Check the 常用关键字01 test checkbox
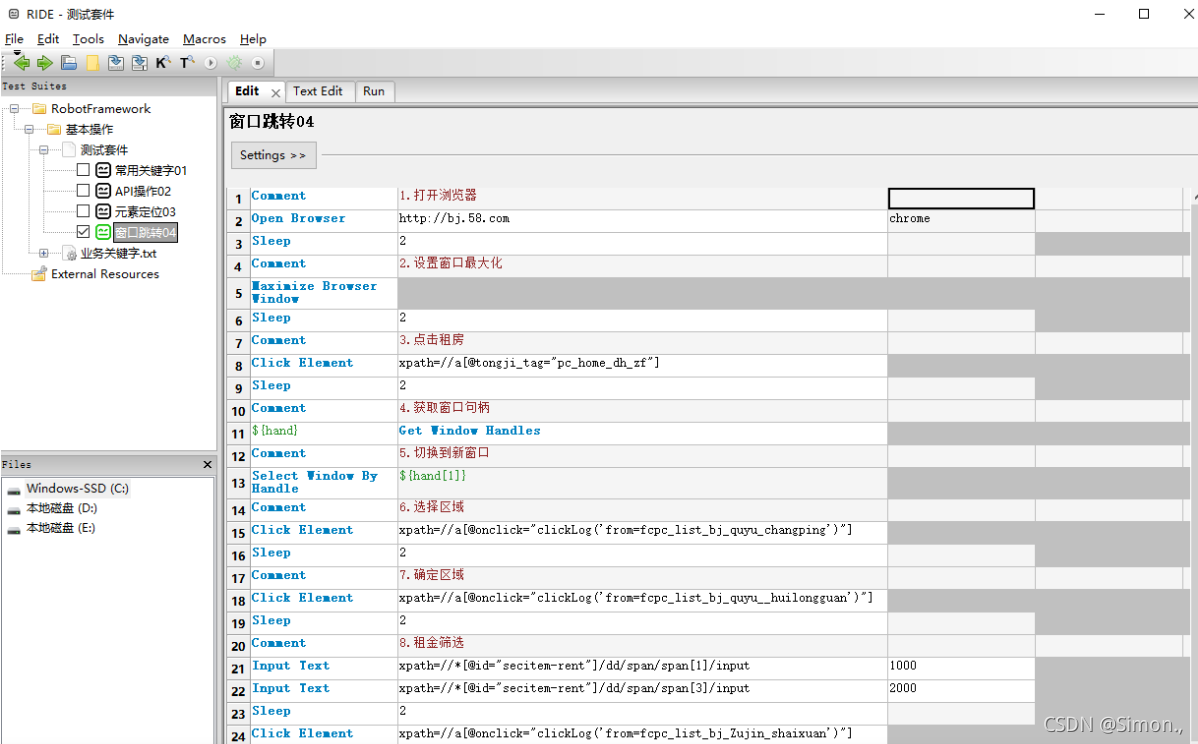This screenshot has height=744, width=1198. pyautogui.click(x=83, y=170)
